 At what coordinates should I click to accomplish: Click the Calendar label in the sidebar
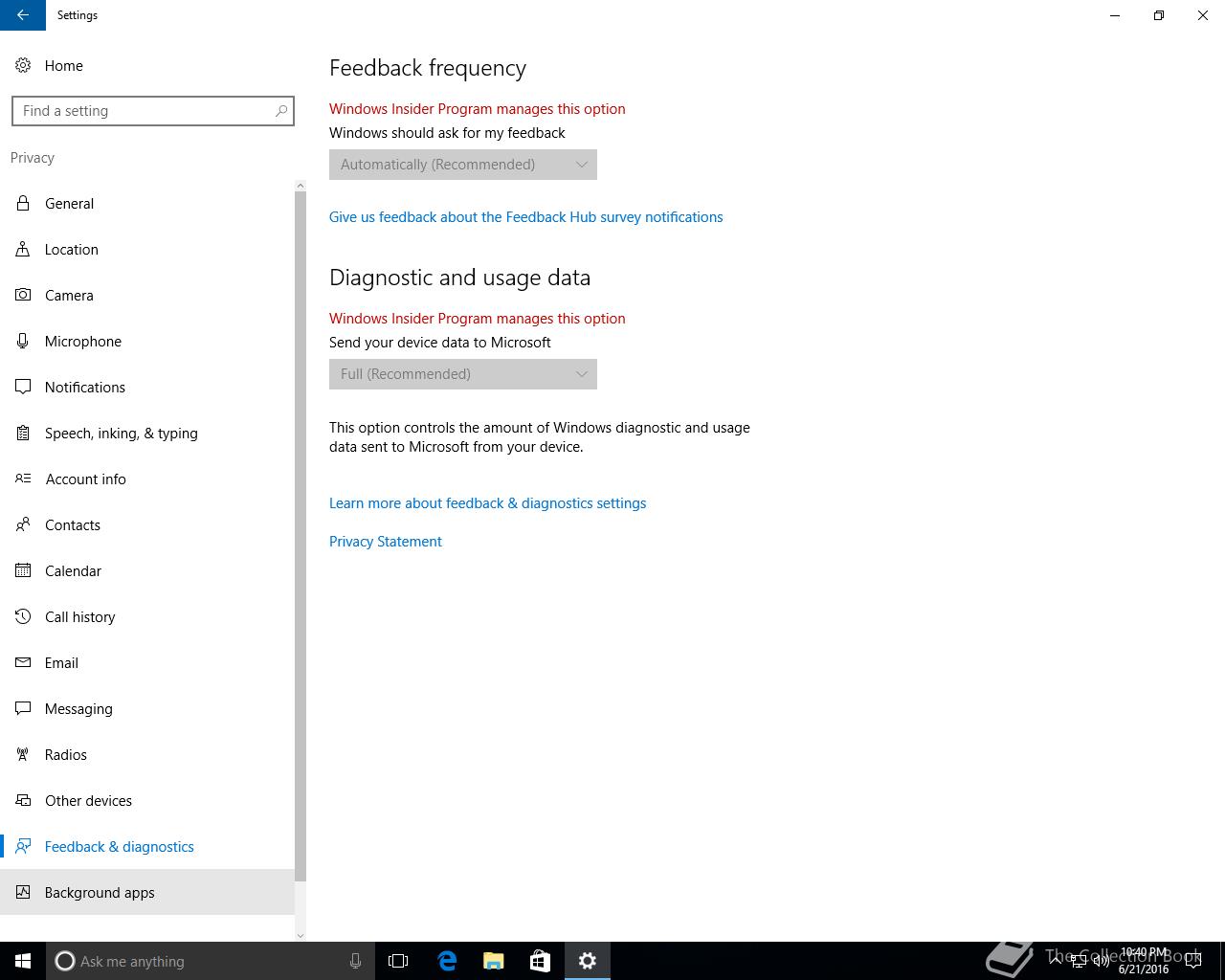pyautogui.click(x=73, y=571)
